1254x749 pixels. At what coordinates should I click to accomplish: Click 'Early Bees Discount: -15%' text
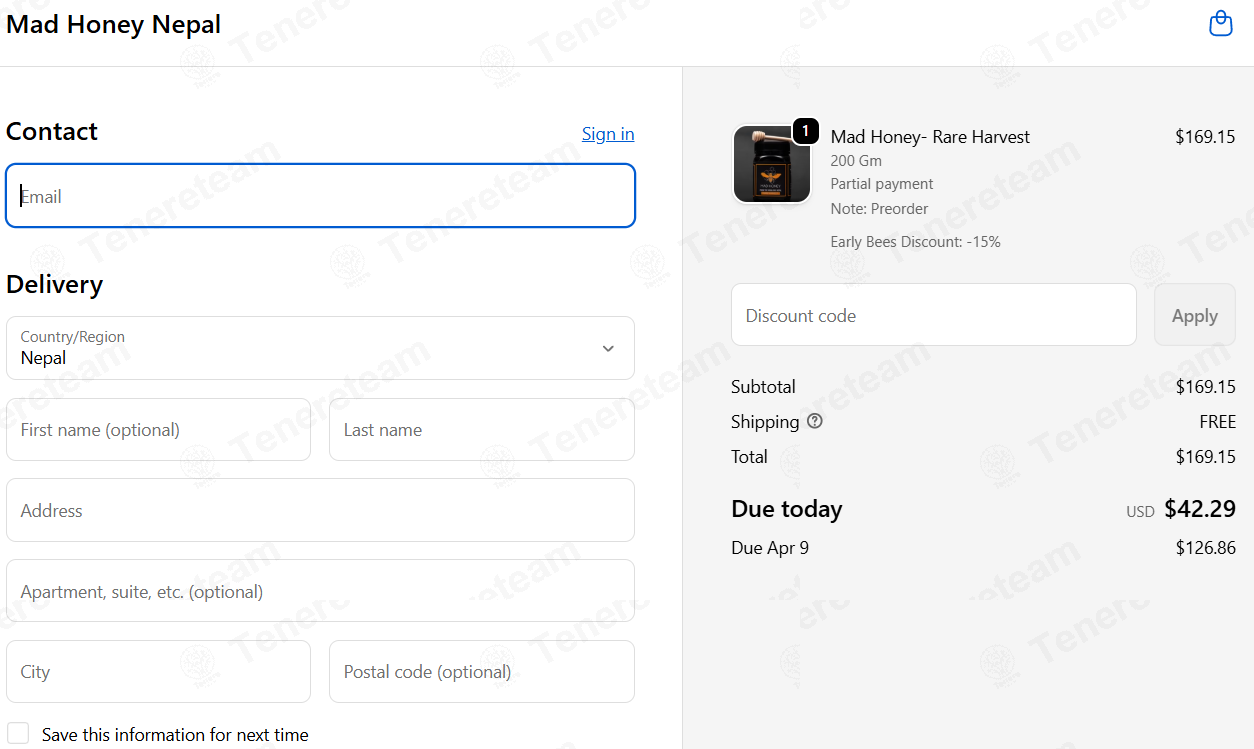[915, 242]
